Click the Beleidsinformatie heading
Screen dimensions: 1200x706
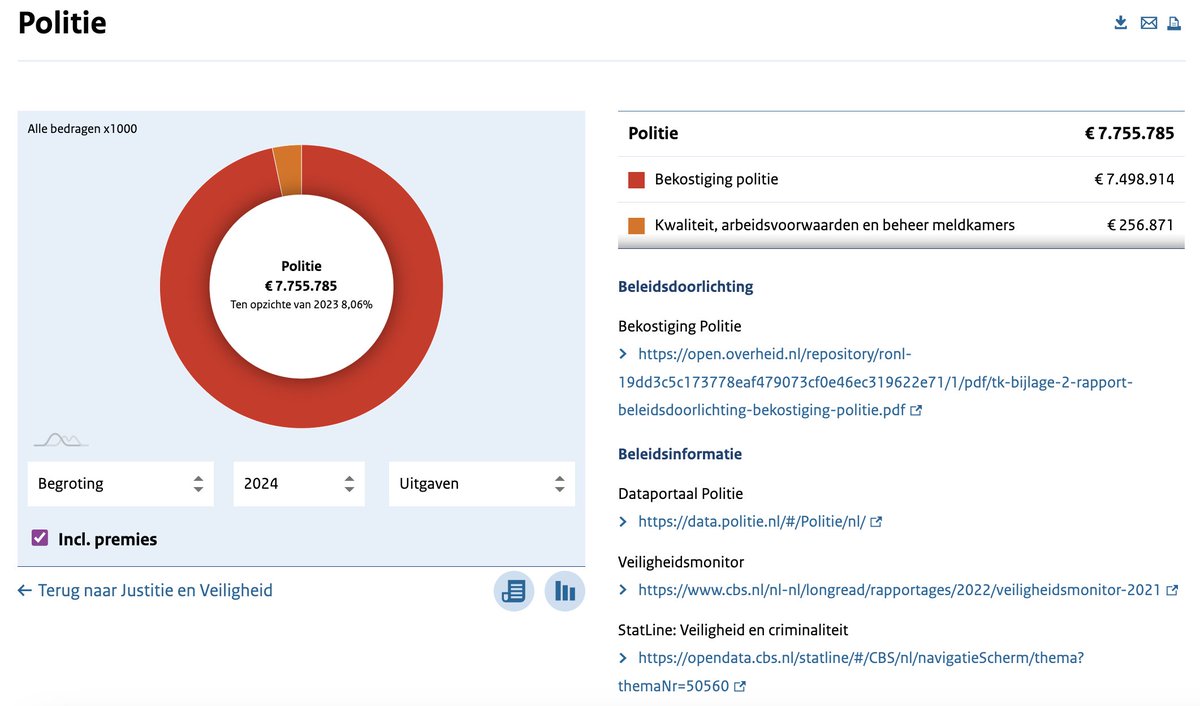tap(680, 454)
